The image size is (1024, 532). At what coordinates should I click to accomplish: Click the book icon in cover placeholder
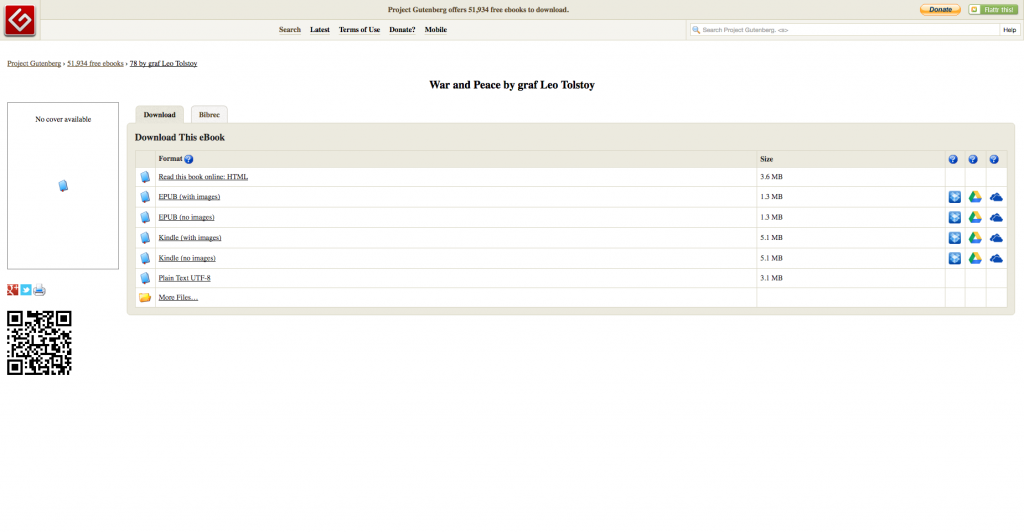click(x=63, y=186)
